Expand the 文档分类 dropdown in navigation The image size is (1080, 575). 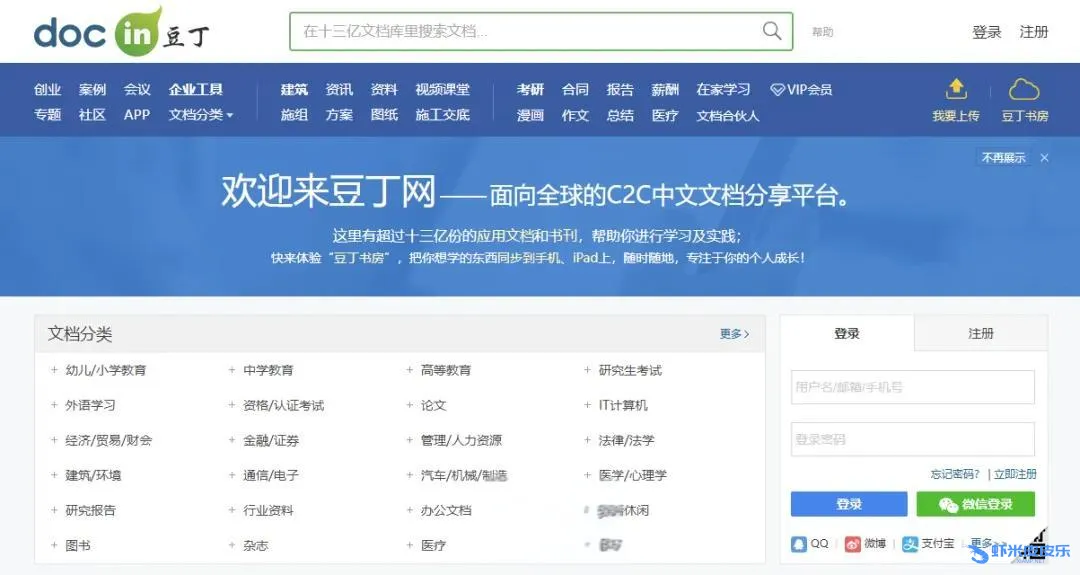pyautogui.click(x=201, y=115)
